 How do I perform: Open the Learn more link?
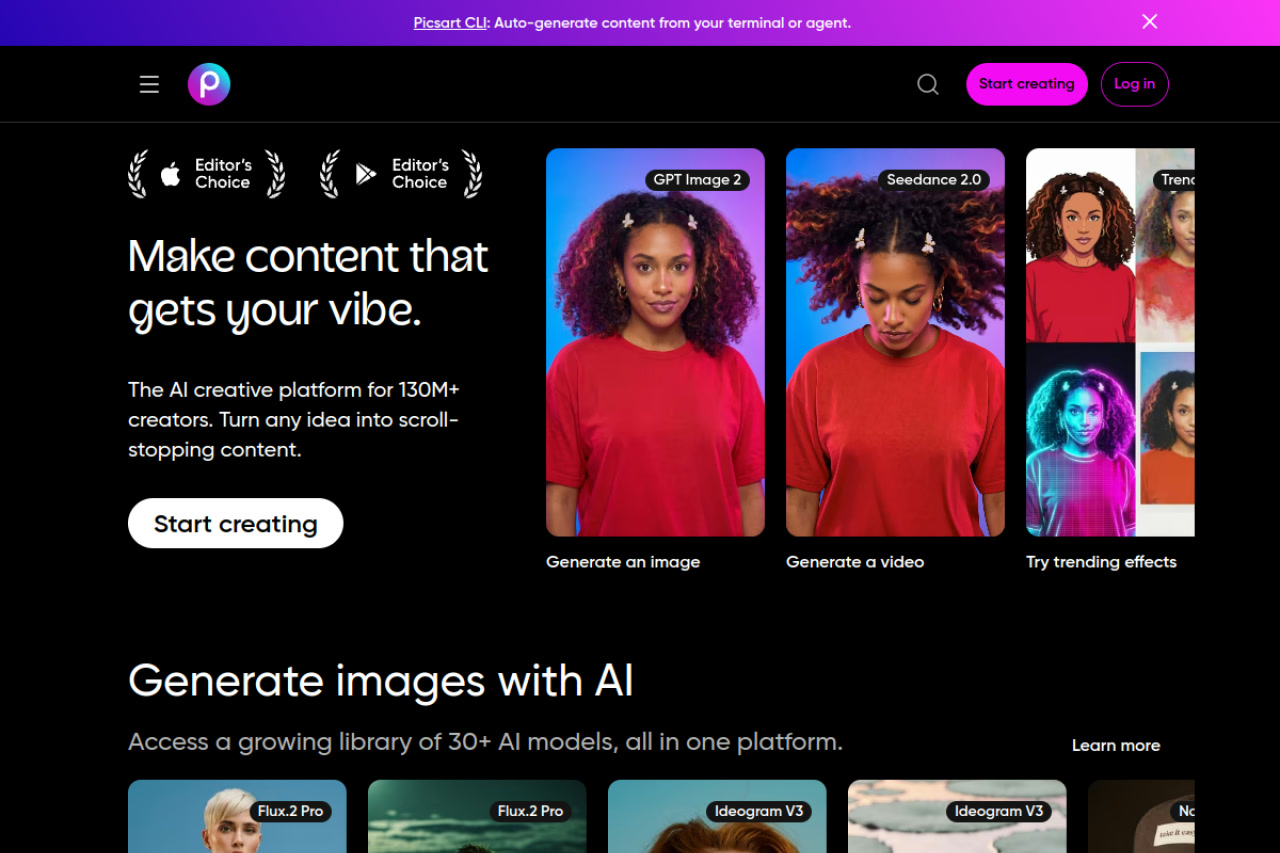1116,745
